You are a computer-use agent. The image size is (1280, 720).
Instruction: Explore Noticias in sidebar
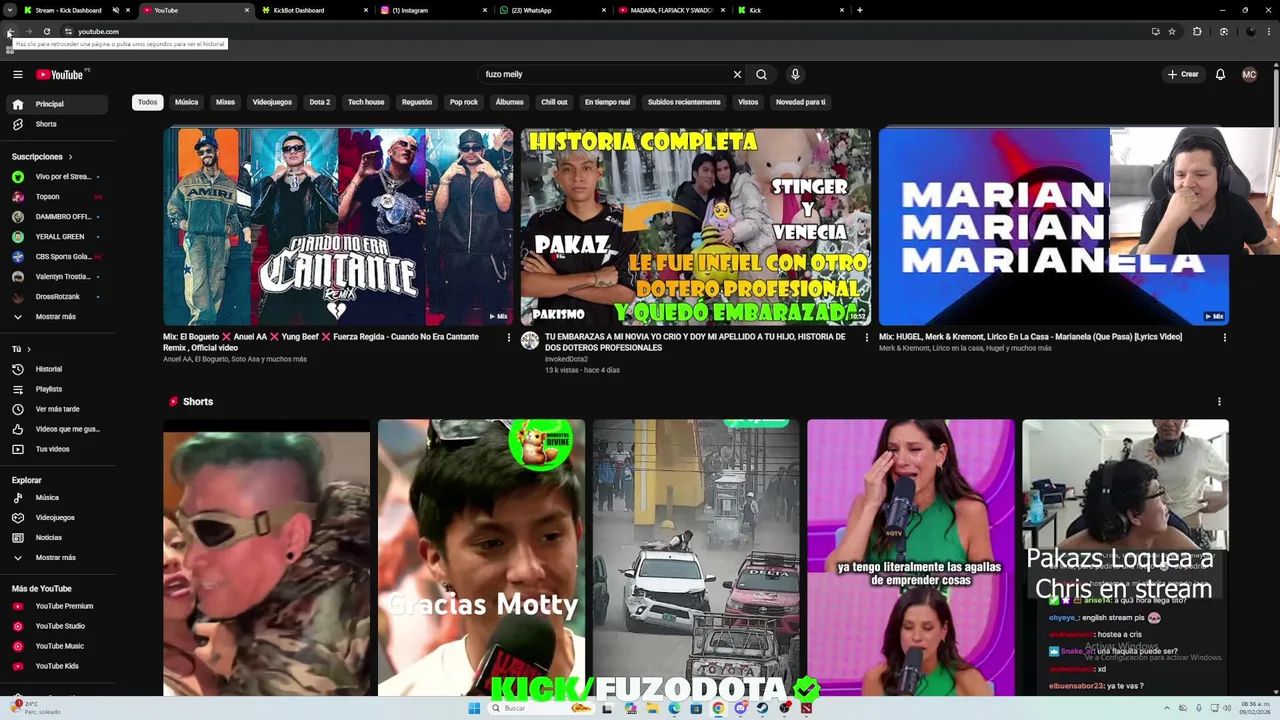56,537
